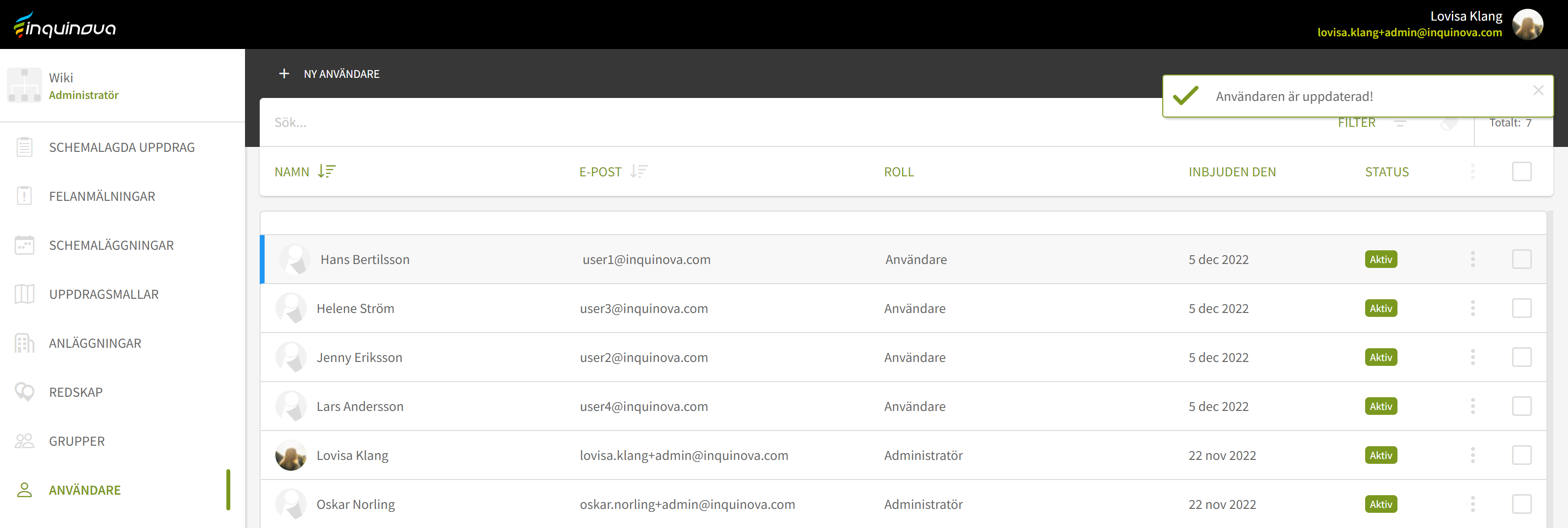Click the plus icon for new user
Image resolution: width=1568 pixels, height=528 pixels.
coord(284,73)
